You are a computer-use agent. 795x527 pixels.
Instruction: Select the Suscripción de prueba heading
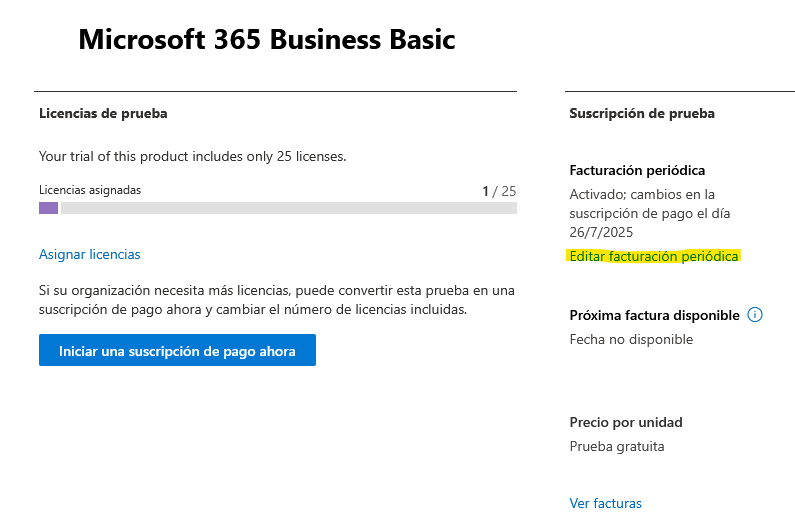[642, 113]
